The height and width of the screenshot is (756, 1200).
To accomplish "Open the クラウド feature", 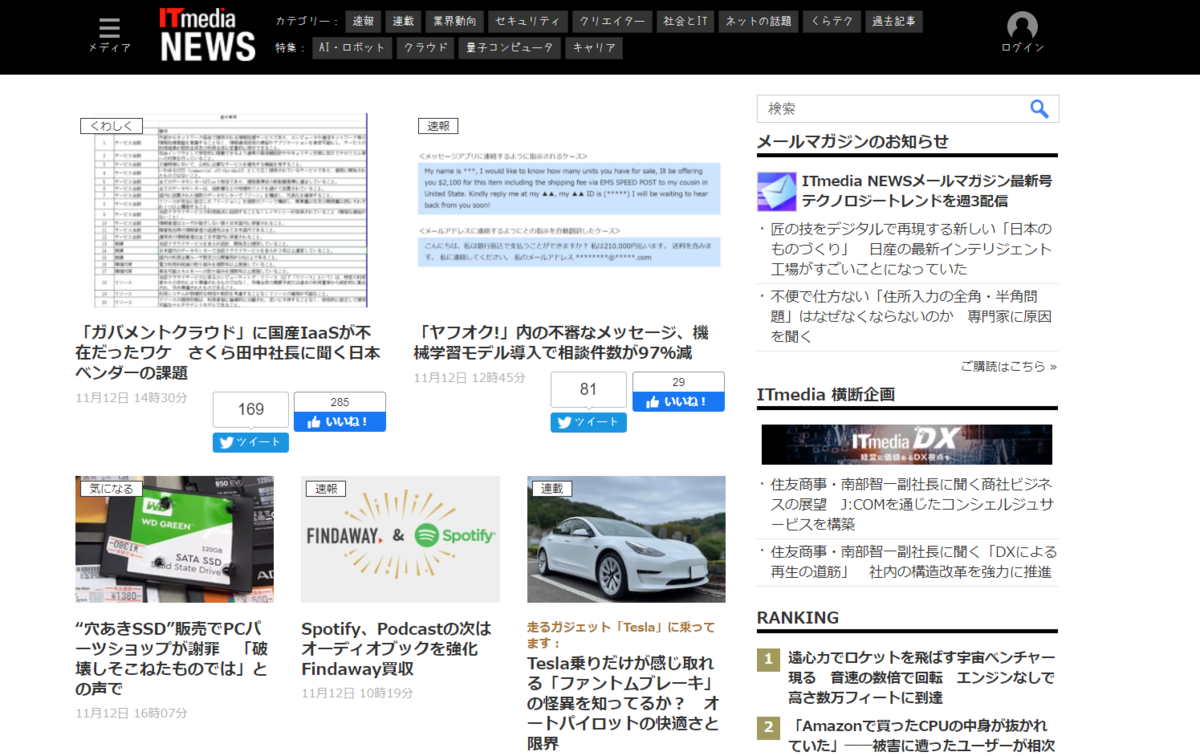I will [425, 48].
